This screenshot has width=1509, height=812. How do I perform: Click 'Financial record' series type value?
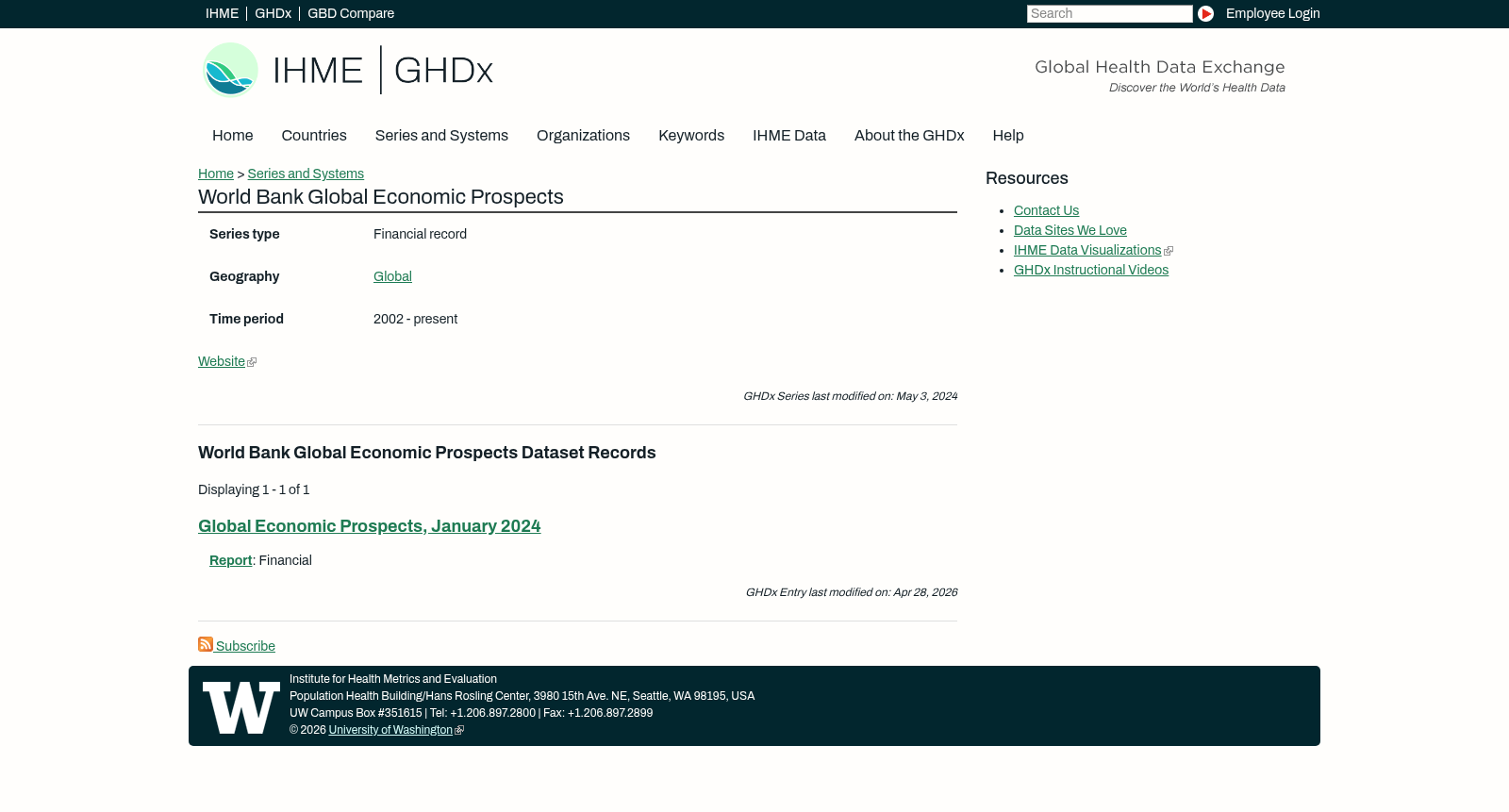coord(420,235)
